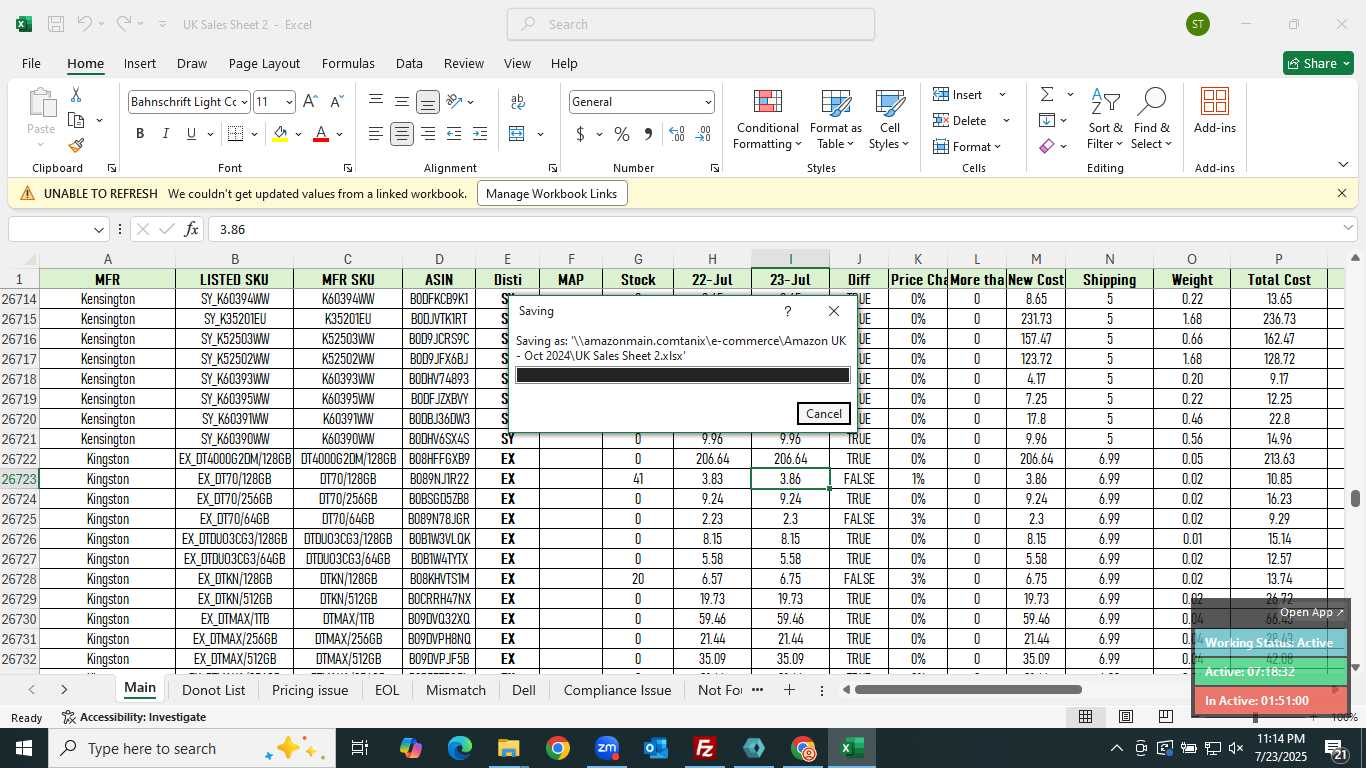This screenshot has height=768, width=1366.
Task: Click the Search box in title bar
Action: click(691, 24)
